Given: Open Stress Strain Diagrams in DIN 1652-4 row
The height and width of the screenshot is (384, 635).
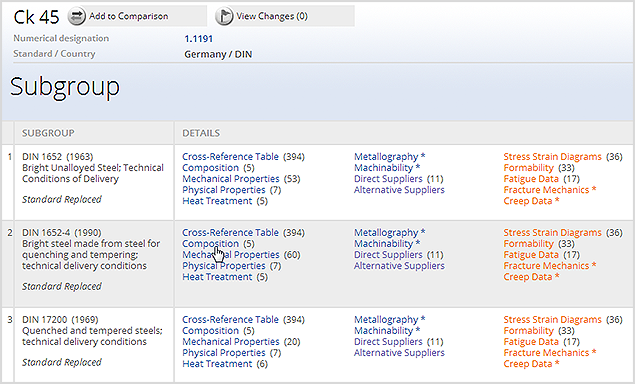Looking at the screenshot, I should (552, 233).
